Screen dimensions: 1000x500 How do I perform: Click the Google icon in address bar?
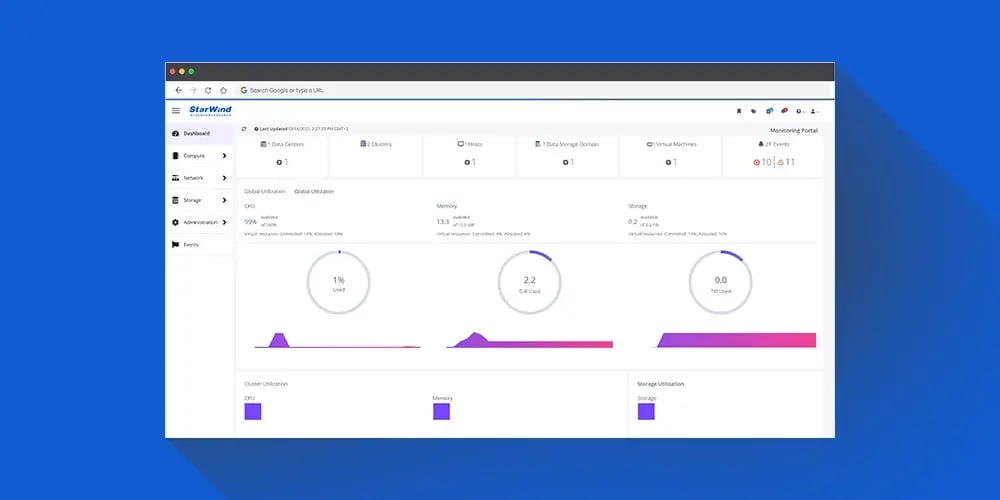(244, 91)
